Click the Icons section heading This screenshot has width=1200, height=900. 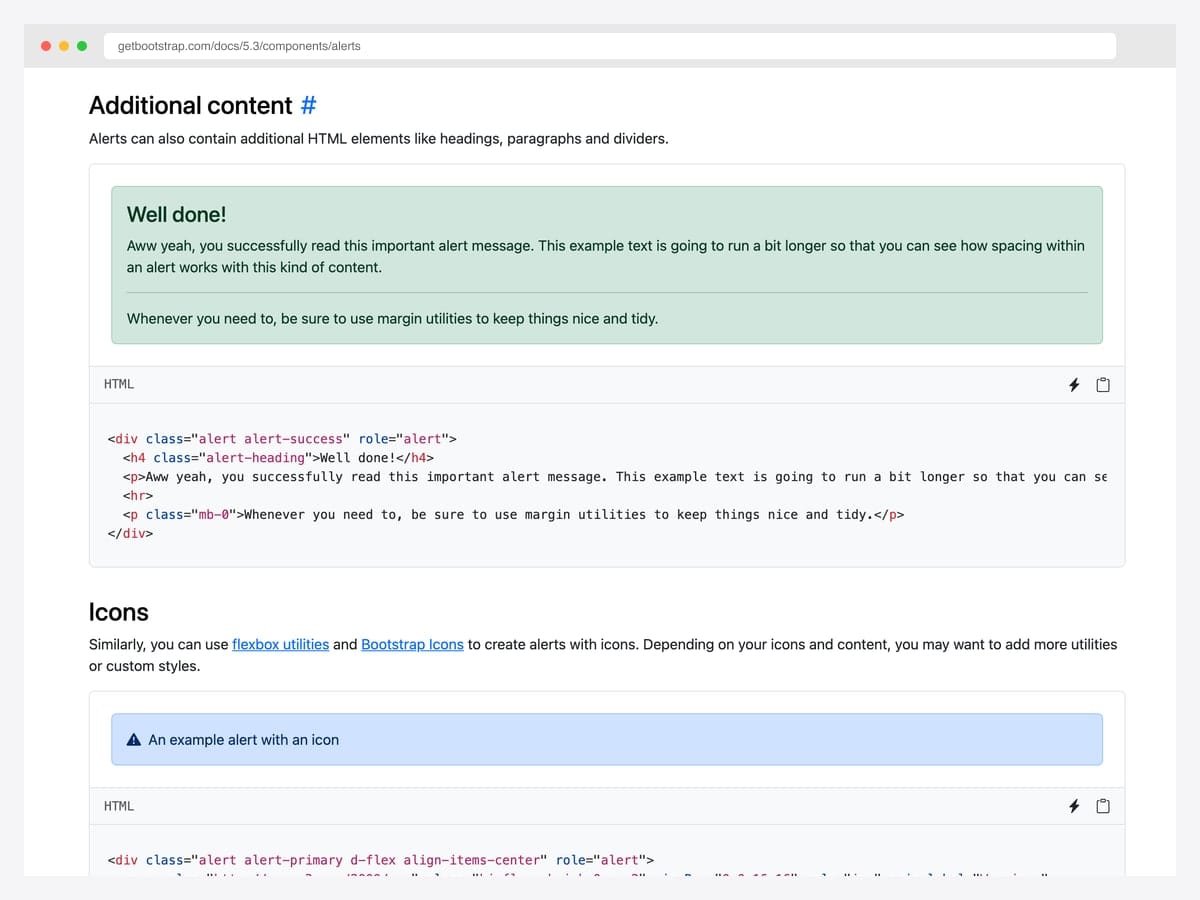118,612
